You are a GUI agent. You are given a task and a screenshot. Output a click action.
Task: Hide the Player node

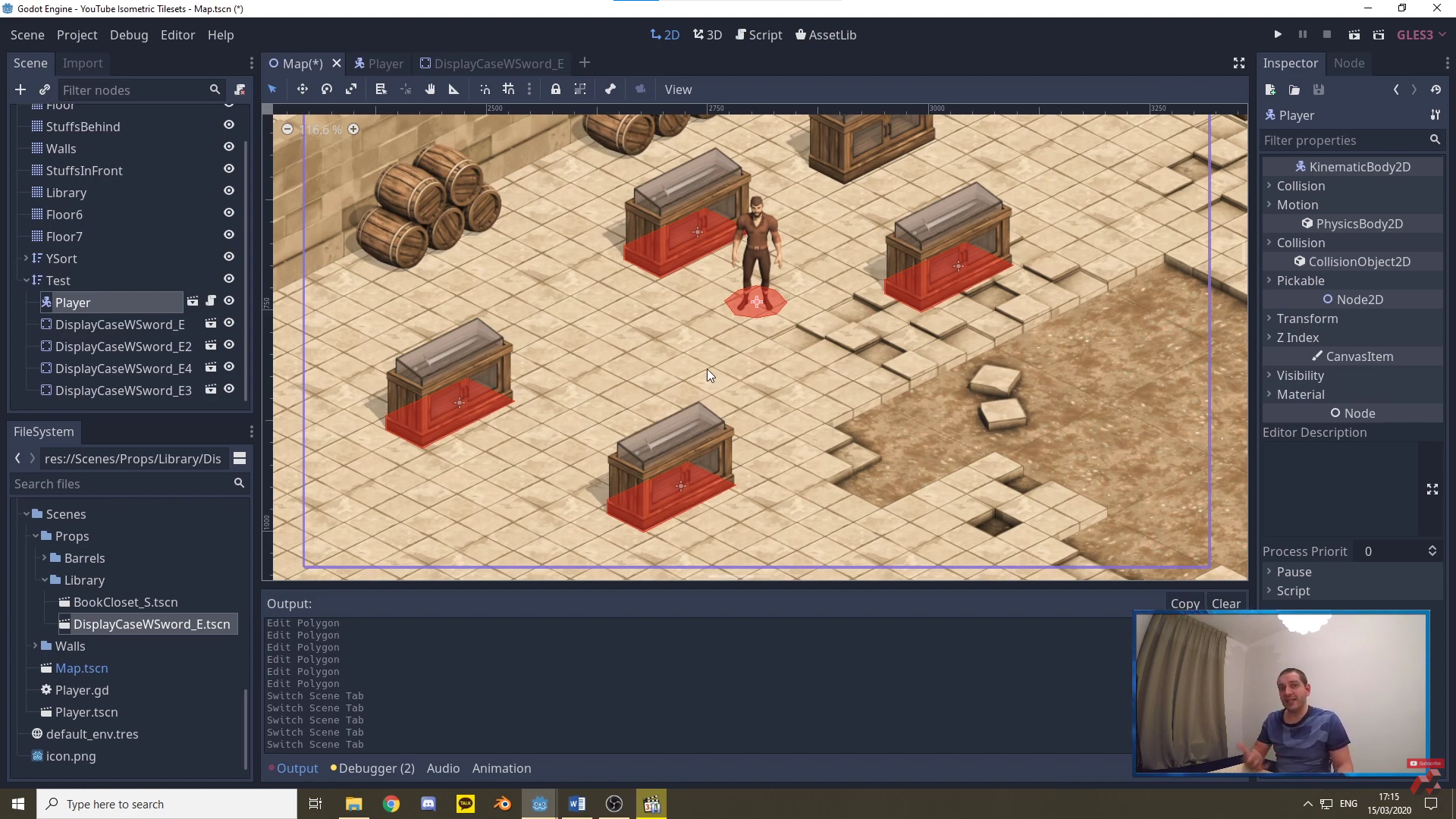(x=229, y=301)
